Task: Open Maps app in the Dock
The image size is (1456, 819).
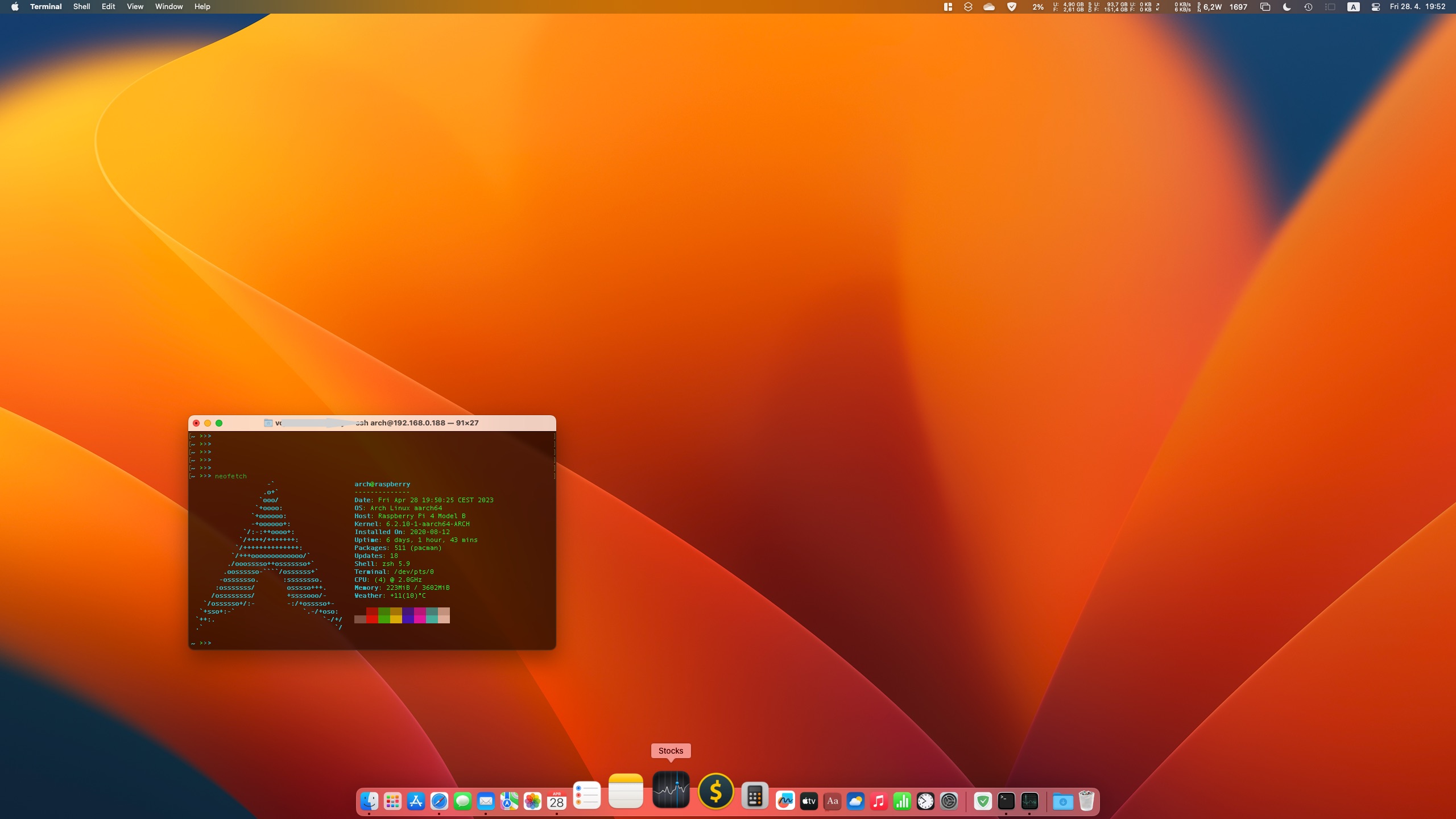Action: [x=509, y=801]
